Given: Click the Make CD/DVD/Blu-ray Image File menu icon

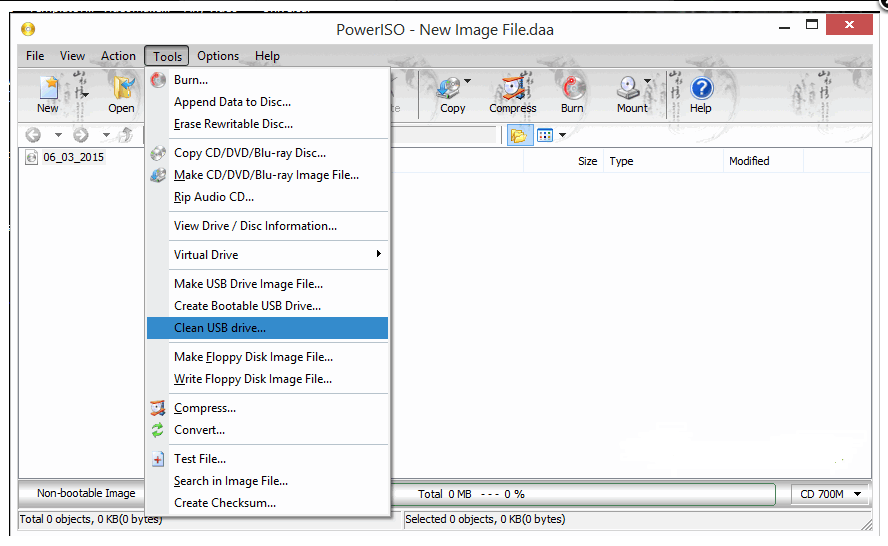Looking at the screenshot, I should [x=159, y=175].
